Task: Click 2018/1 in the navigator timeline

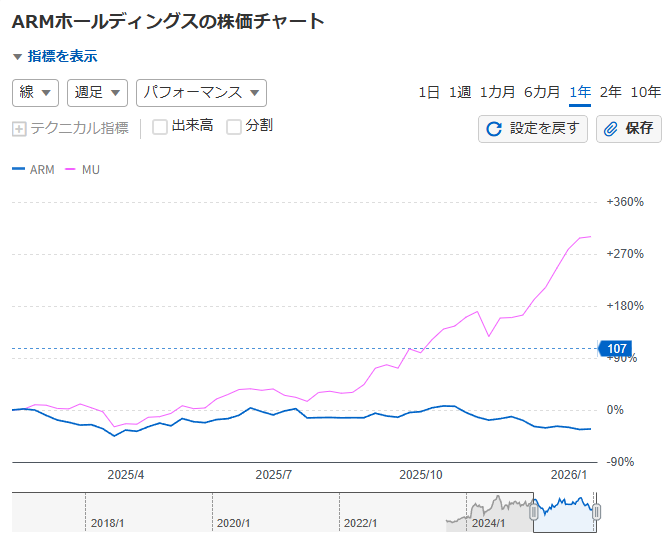Action: coord(107,523)
